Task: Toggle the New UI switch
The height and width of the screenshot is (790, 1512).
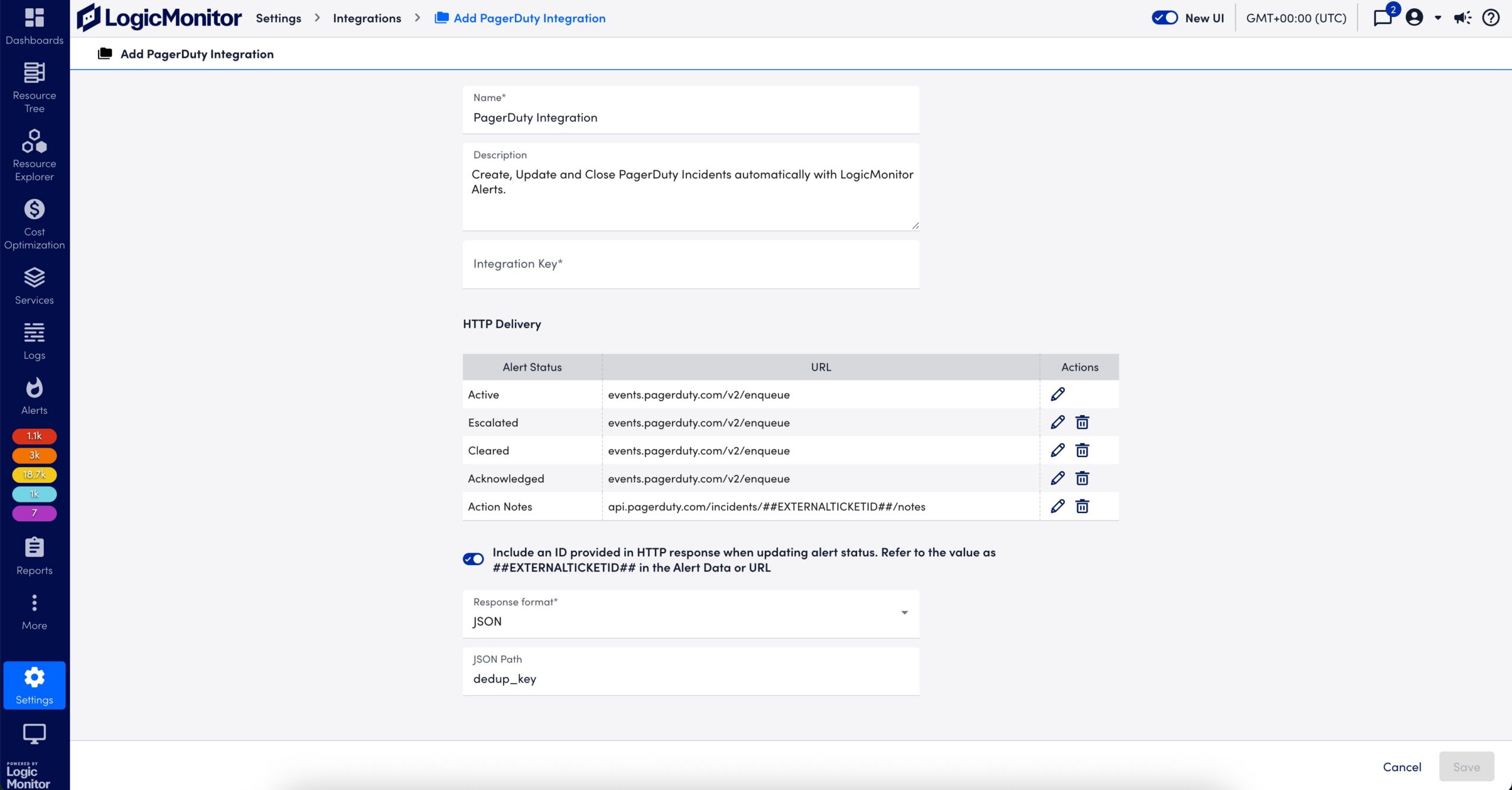Action: (x=1164, y=18)
